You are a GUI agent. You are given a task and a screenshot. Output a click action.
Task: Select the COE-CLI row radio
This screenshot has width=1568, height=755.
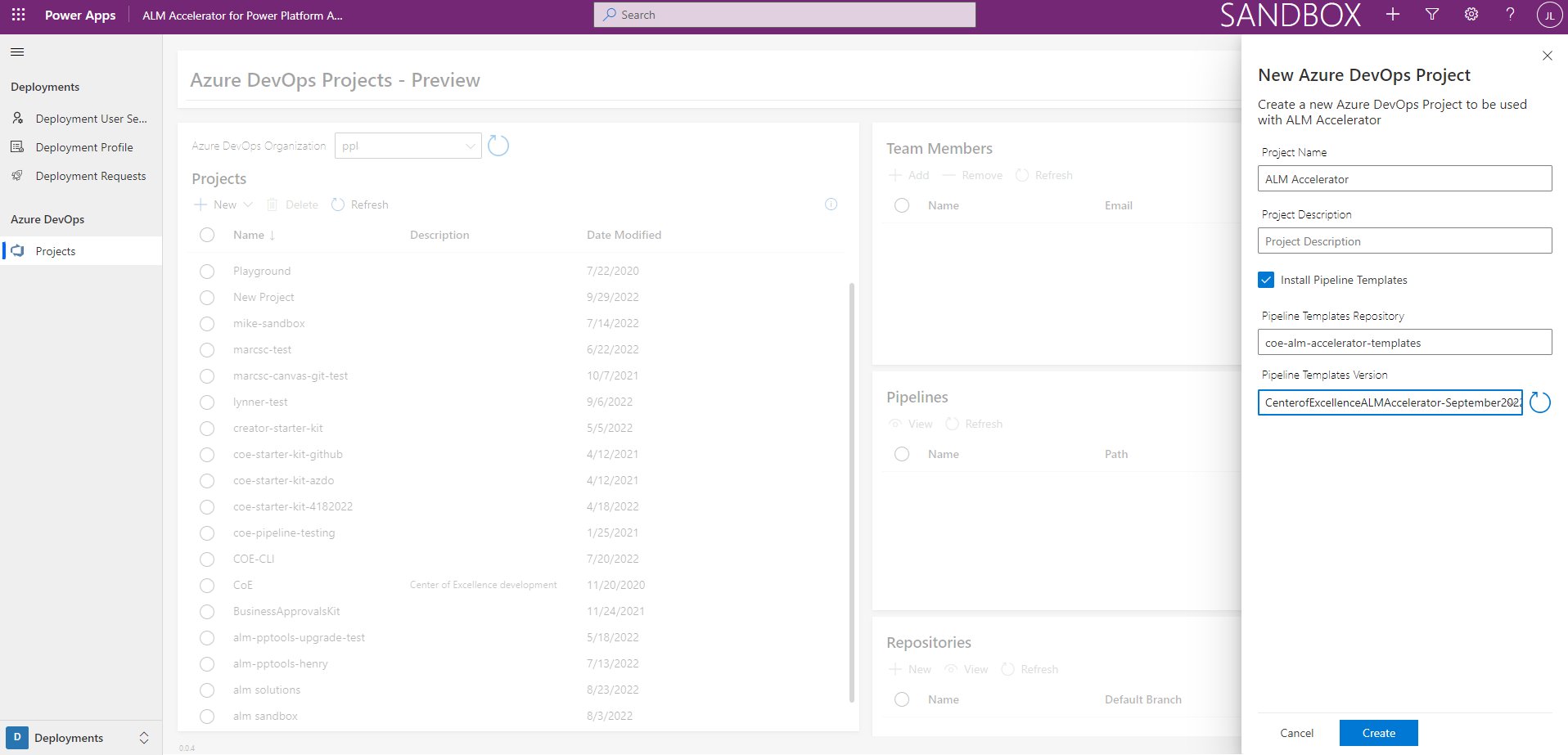tap(207, 559)
